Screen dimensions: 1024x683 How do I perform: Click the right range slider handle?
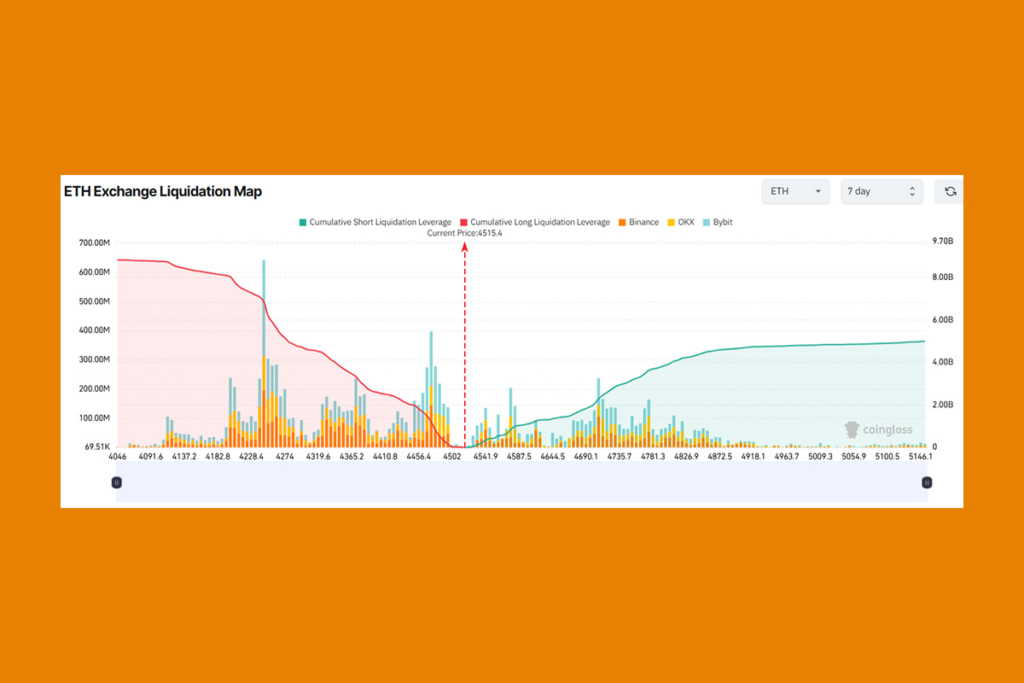pos(927,482)
